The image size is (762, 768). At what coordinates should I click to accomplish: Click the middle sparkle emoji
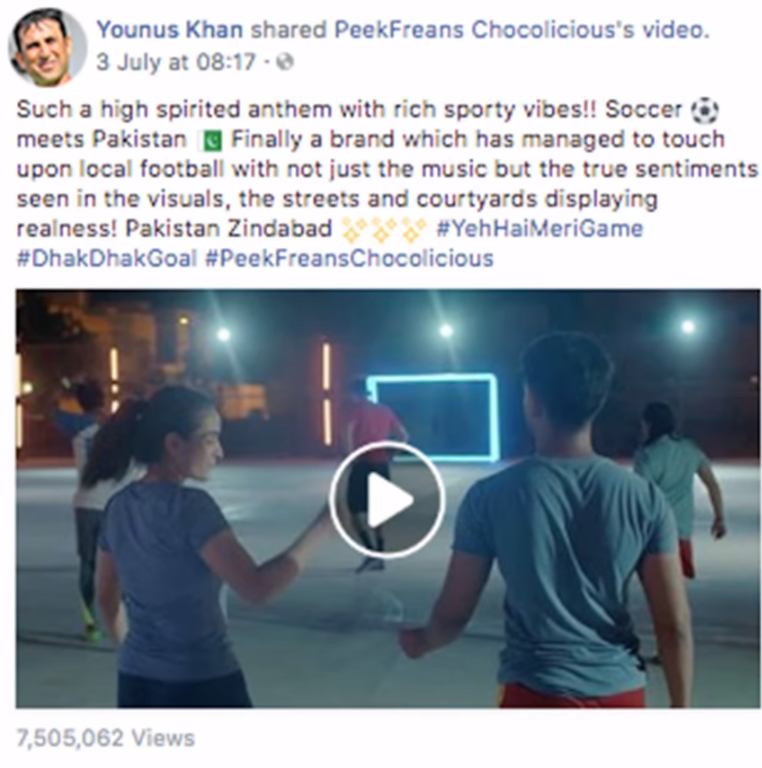(x=384, y=230)
